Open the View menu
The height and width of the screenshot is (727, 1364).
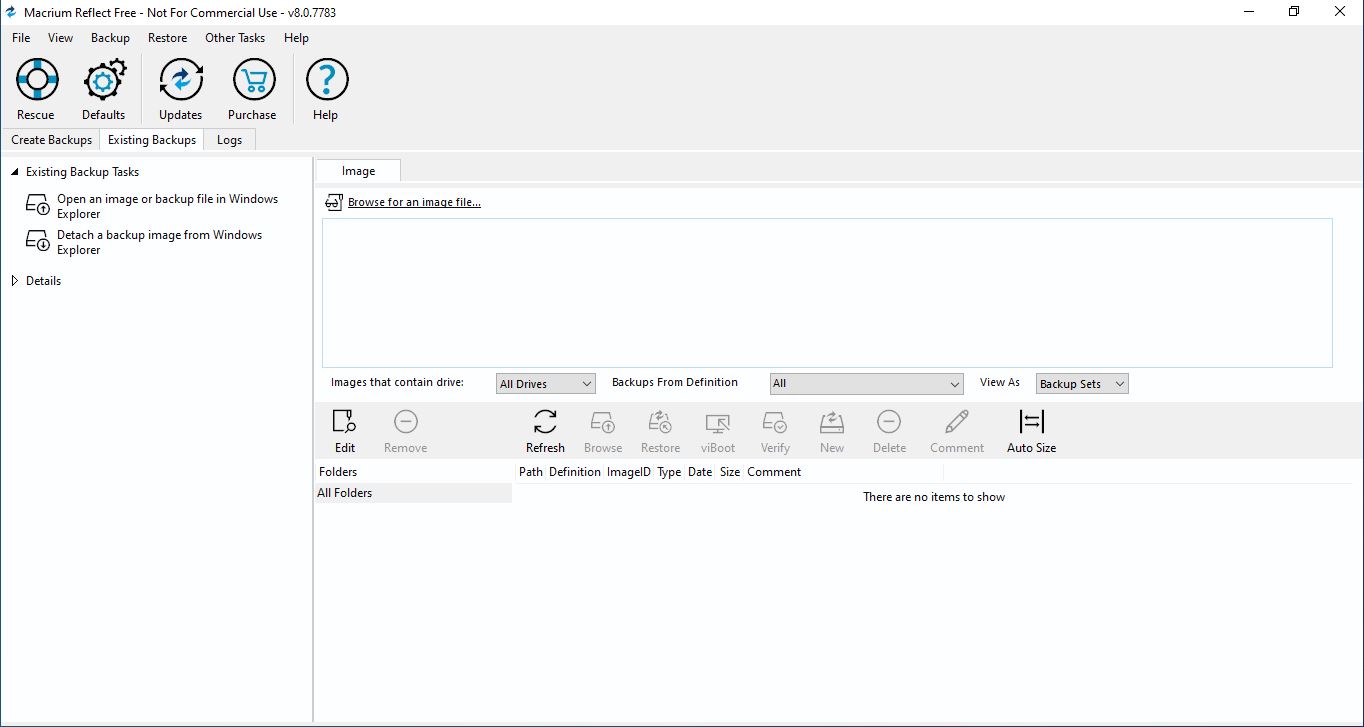(61, 38)
